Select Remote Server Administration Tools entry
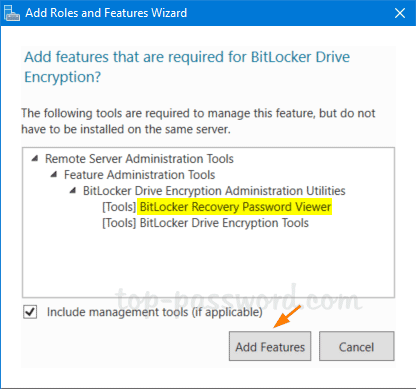Image resolution: width=416 pixels, height=389 pixels. [x=139, y=159]
